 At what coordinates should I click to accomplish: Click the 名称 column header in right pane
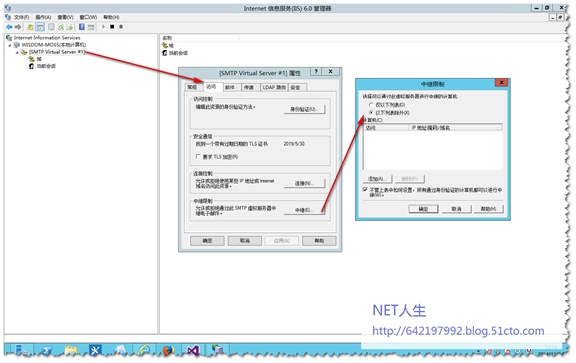point(199,38)
